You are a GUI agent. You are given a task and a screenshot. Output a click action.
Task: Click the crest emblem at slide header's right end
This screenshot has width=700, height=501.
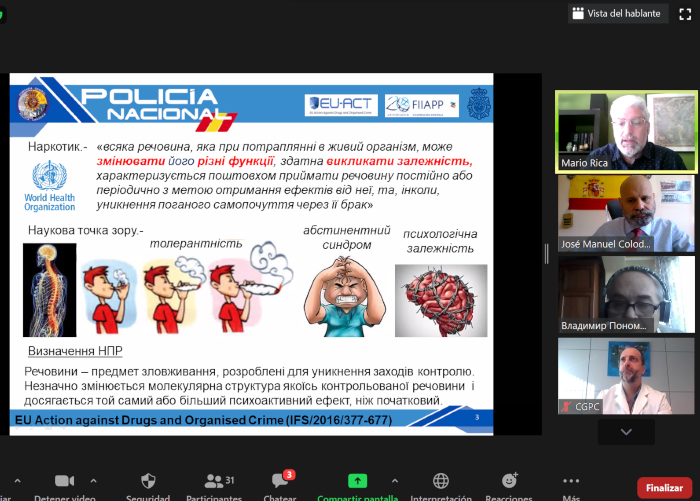[x=479, y=104]
